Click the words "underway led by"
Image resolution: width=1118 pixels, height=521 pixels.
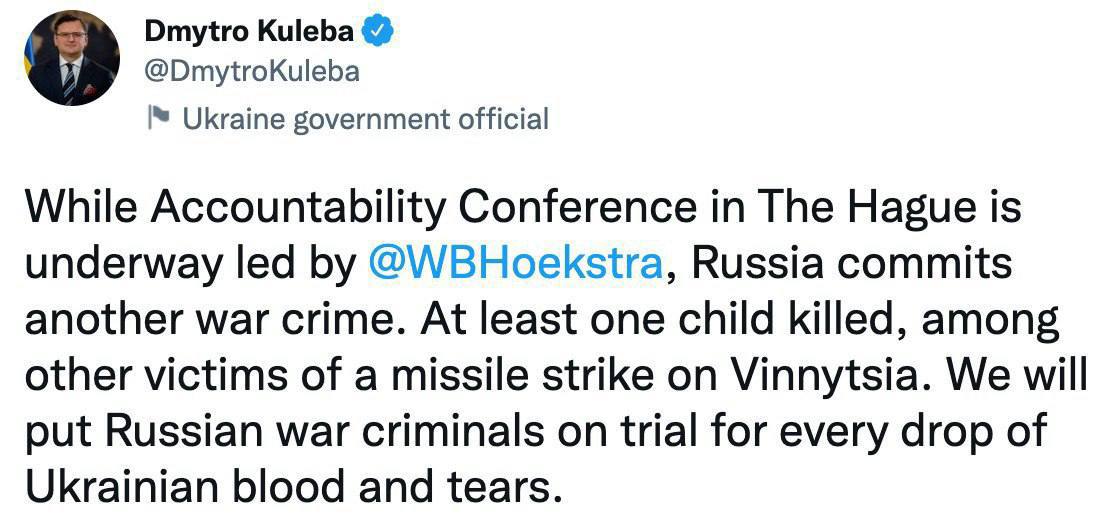coord(190,264)
